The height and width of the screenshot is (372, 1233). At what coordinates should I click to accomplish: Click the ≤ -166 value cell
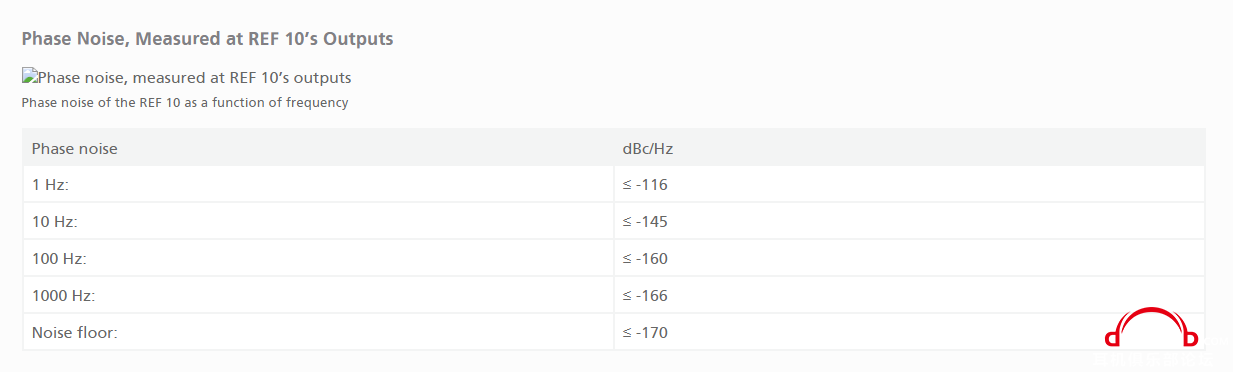(645, 295)
